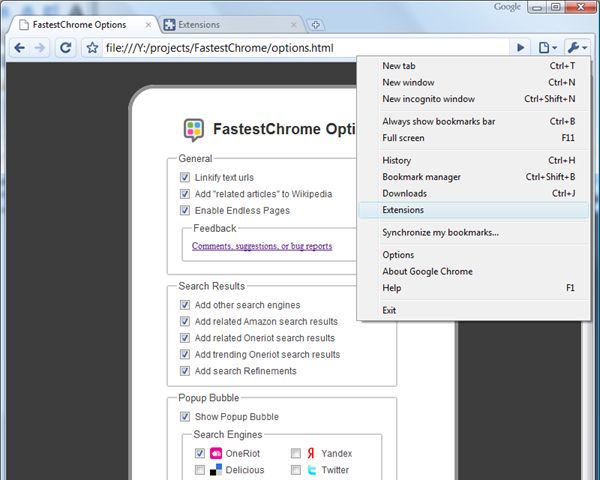Click the Search Engines group label

pos(228,434)
